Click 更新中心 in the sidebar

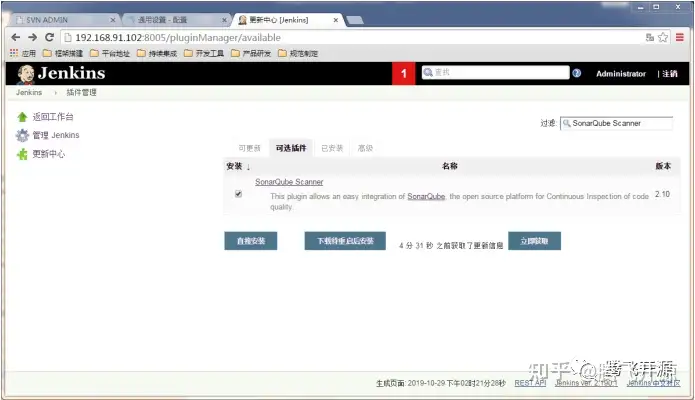coord(48,154)
